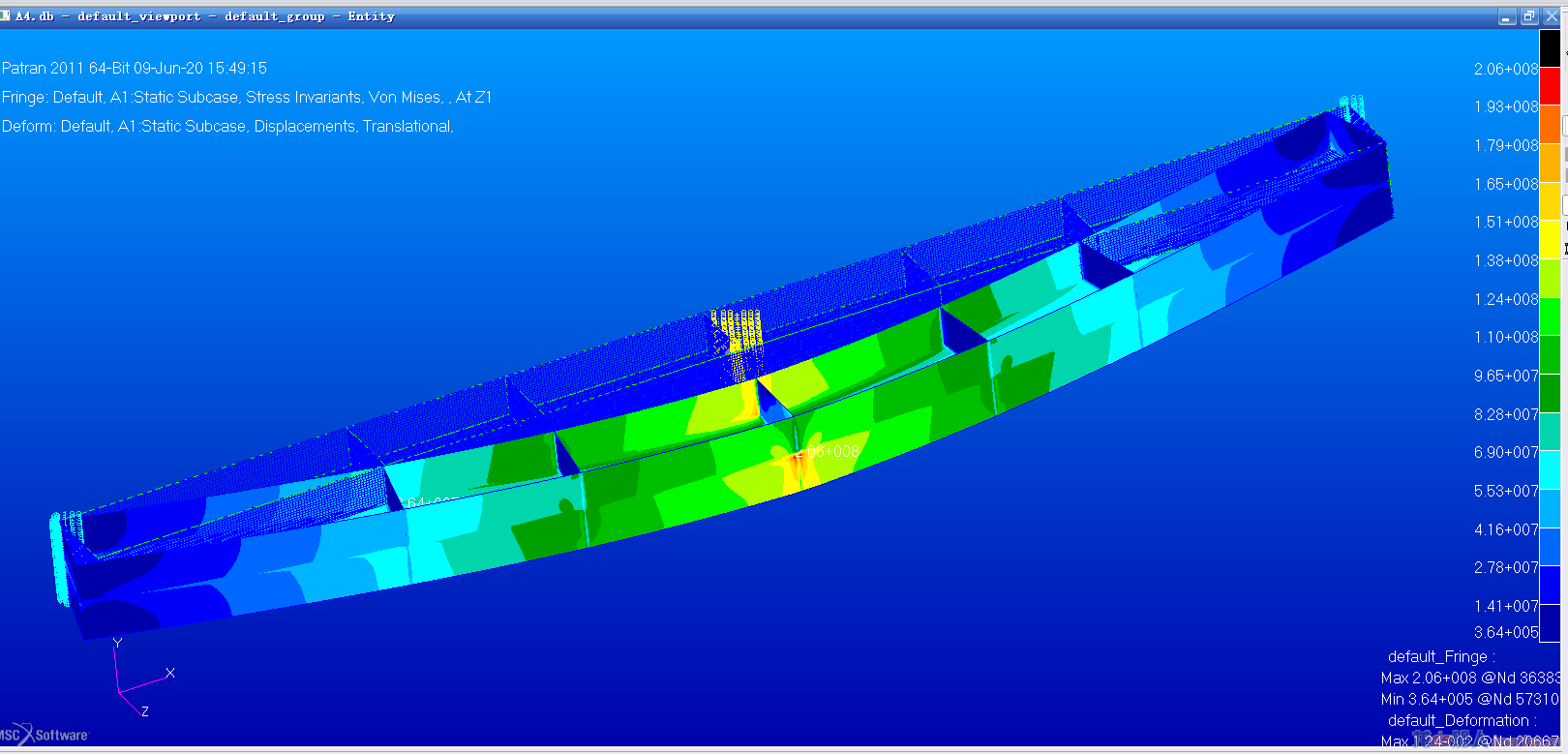
Task: Click the 'Patran 2011 64-Bit 09-Jun-20' header line
Action: coord(135,68)
